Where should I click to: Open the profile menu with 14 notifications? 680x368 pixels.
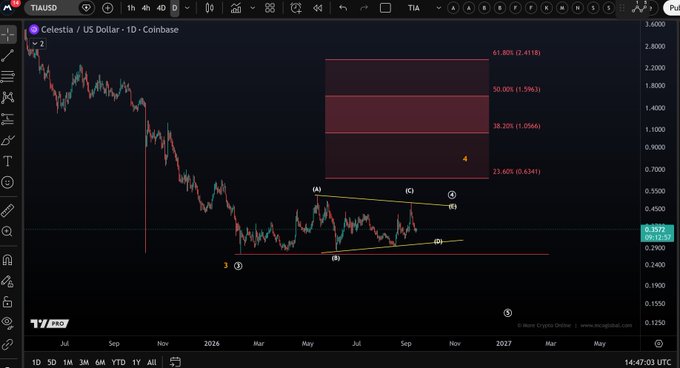tap(9, 7)
